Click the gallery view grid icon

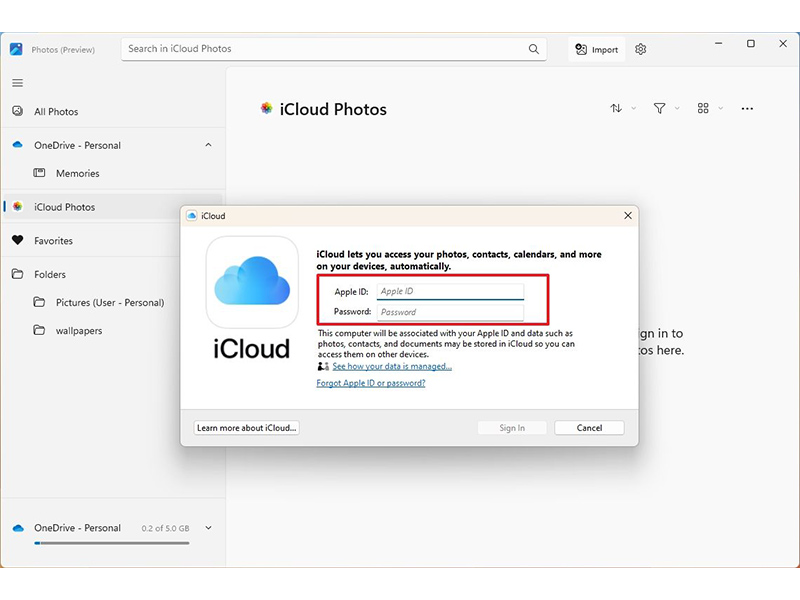pyautogui.click(x=703, y=108)
